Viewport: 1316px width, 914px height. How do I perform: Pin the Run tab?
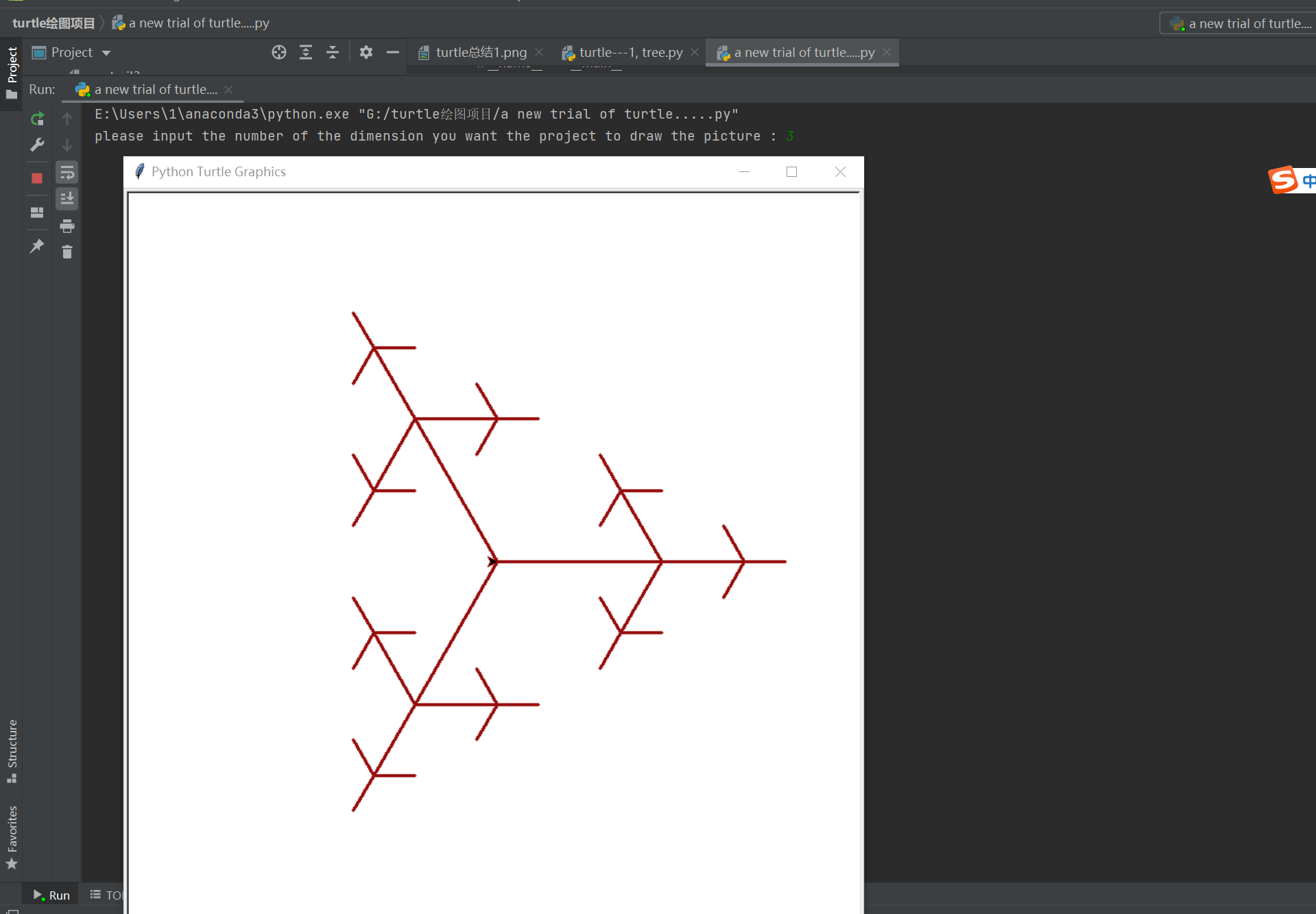point(37,246)
